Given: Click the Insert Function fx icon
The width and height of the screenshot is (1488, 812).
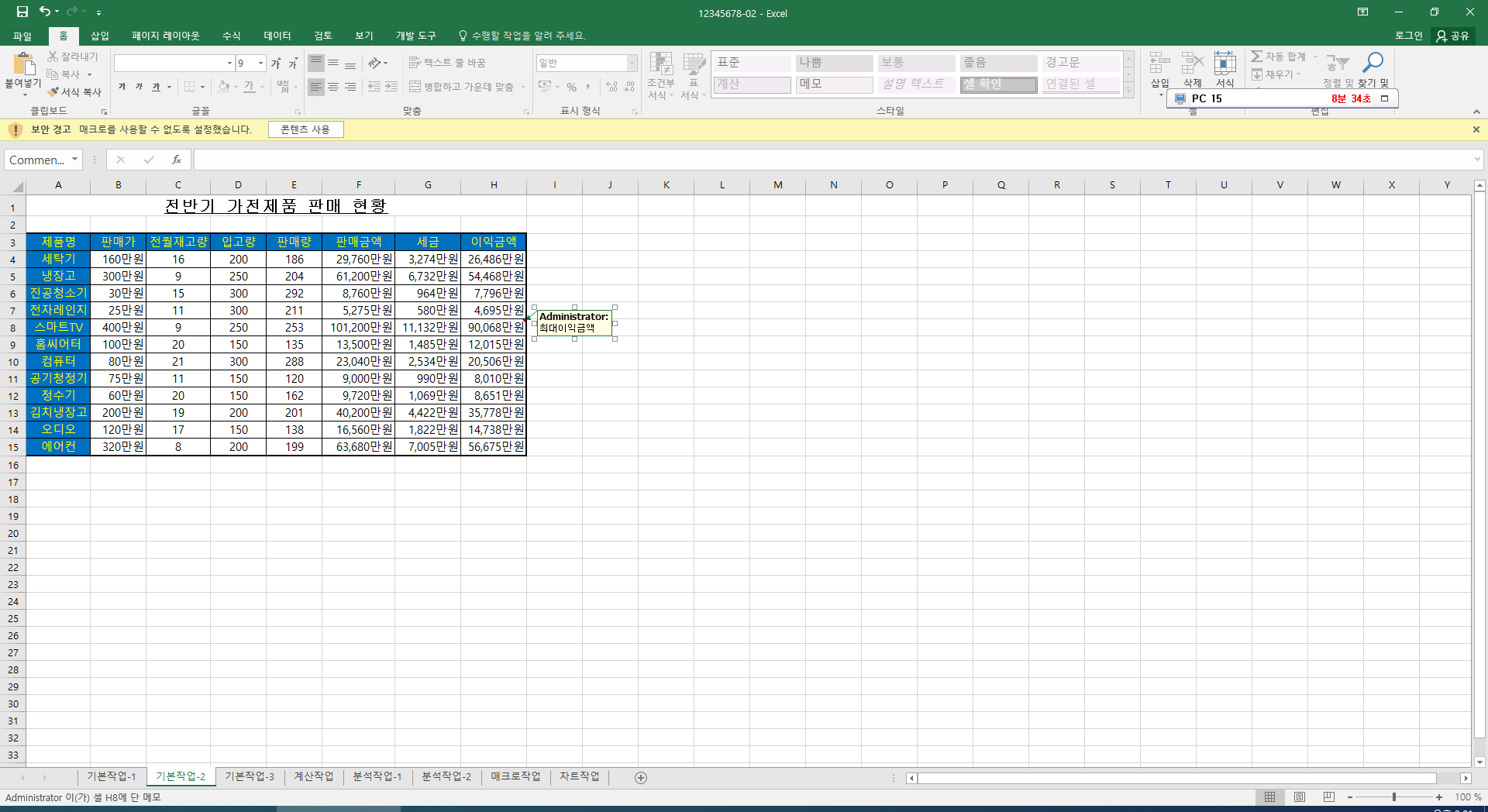Looking at the screenshot, I should click(177, 160).
